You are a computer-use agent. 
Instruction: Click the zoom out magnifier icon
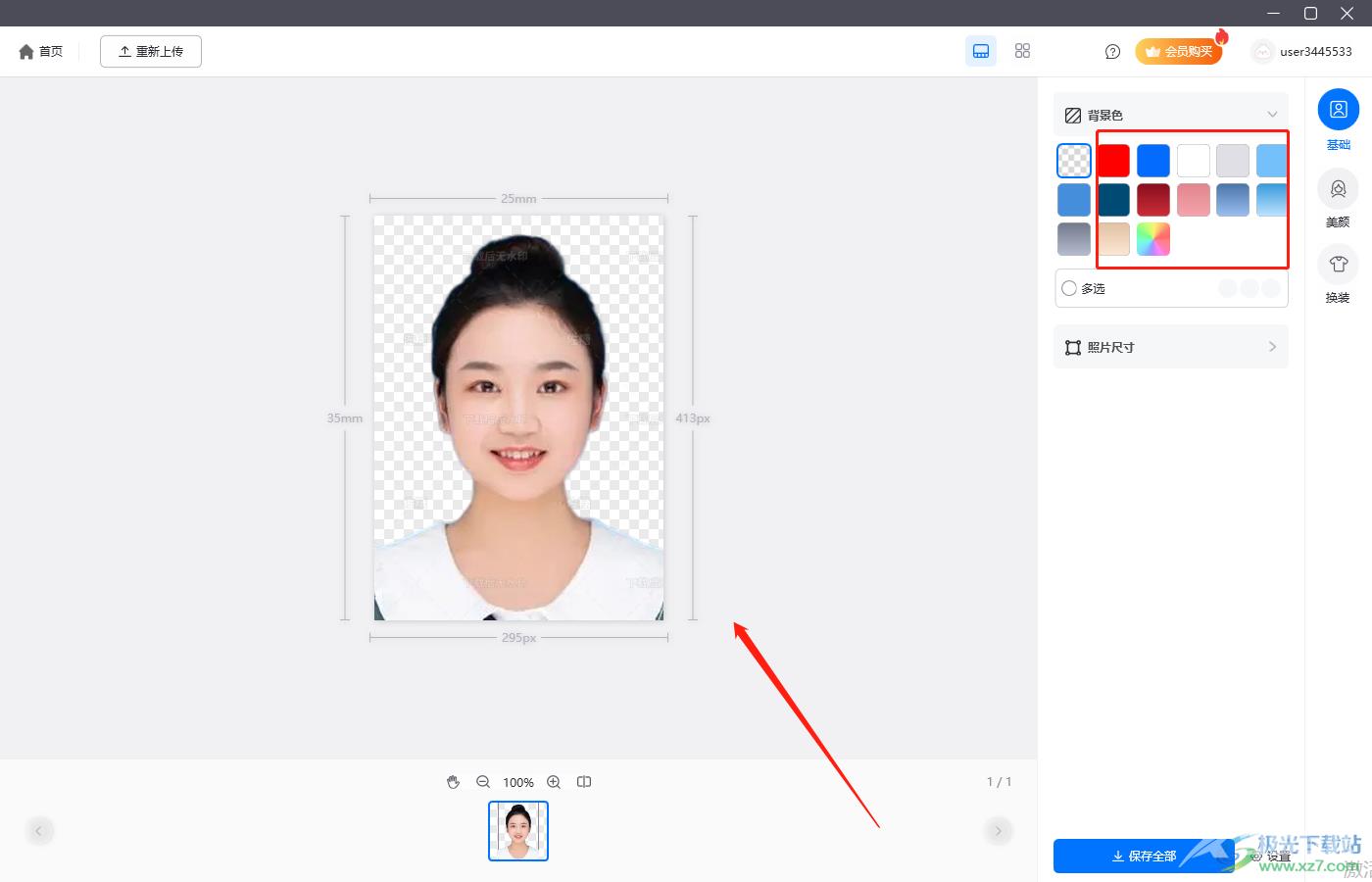(x=483, y=782)
